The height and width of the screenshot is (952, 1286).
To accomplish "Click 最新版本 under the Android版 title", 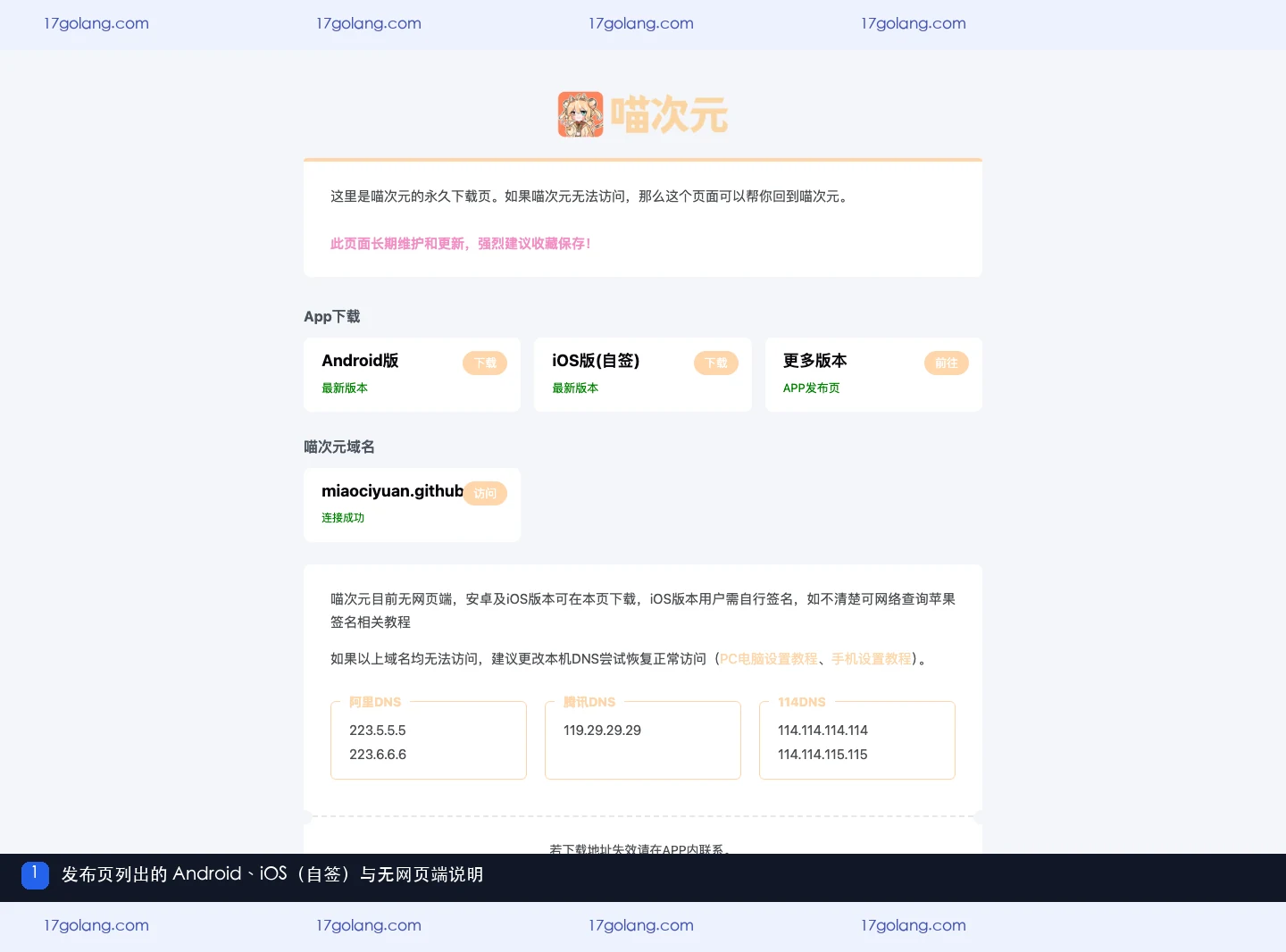I will (345, 388).
